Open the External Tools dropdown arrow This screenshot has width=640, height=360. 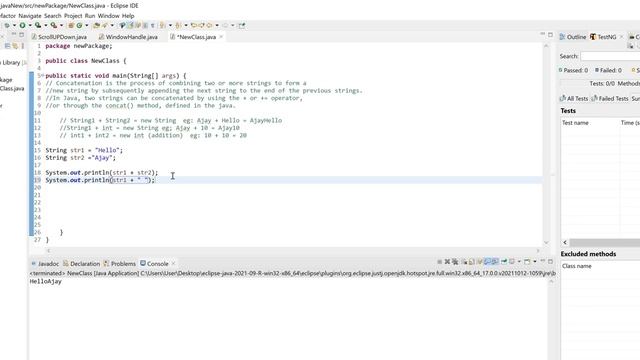pos(61,25)
